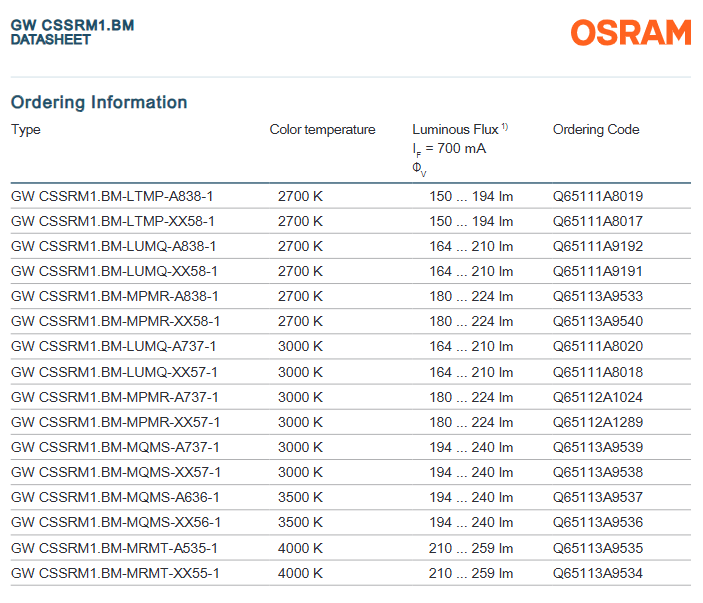Select type GW CSSRM1.BM-MQMS-XX56-1
The width and height of the screenshot is (703, 603).
tap(116, 523)
